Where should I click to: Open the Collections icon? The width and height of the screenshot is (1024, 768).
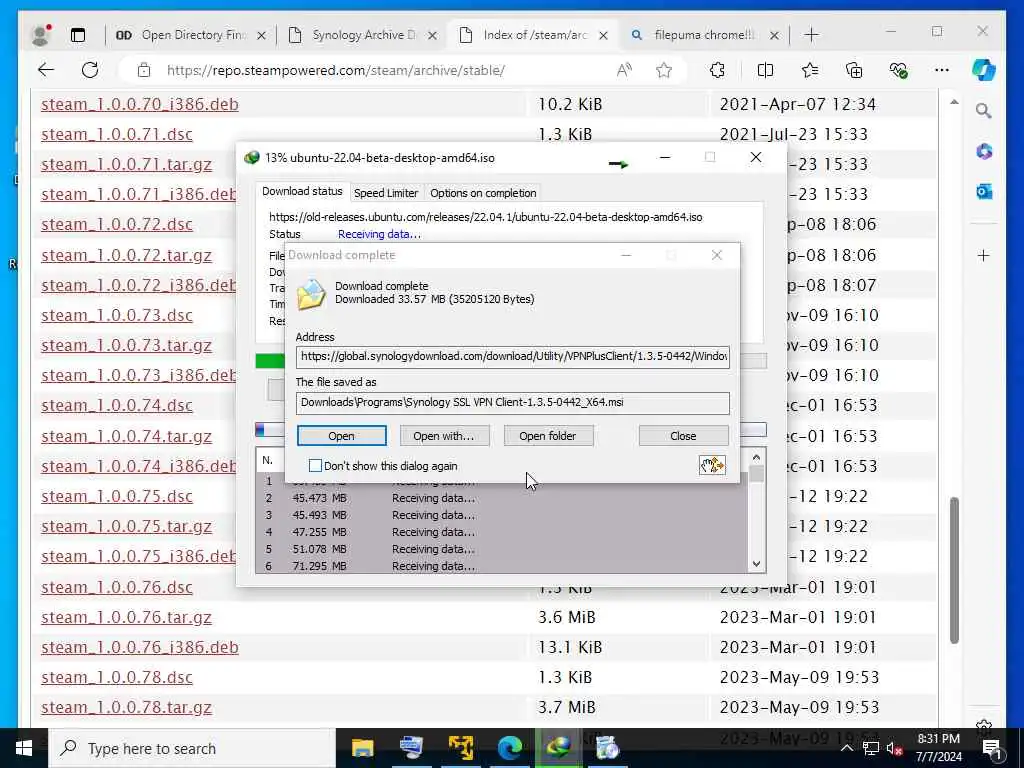point(854,70)
